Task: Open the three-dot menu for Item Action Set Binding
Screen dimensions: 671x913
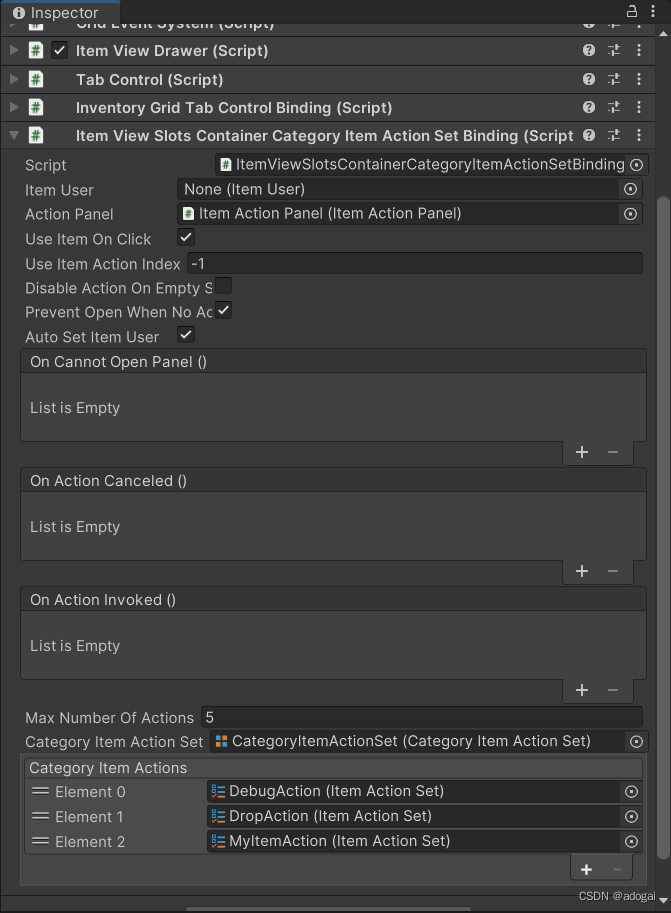Action: [639, 135]
